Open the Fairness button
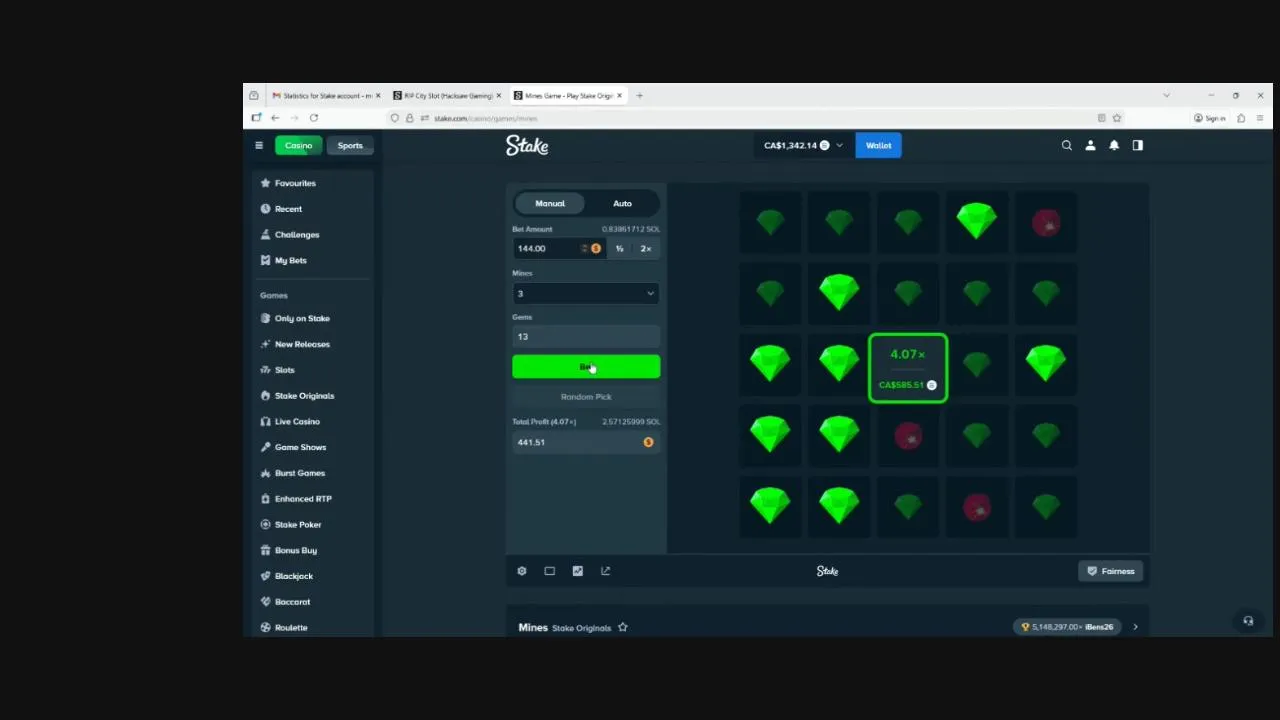The image size is (1280, 720). (1110, 571)
